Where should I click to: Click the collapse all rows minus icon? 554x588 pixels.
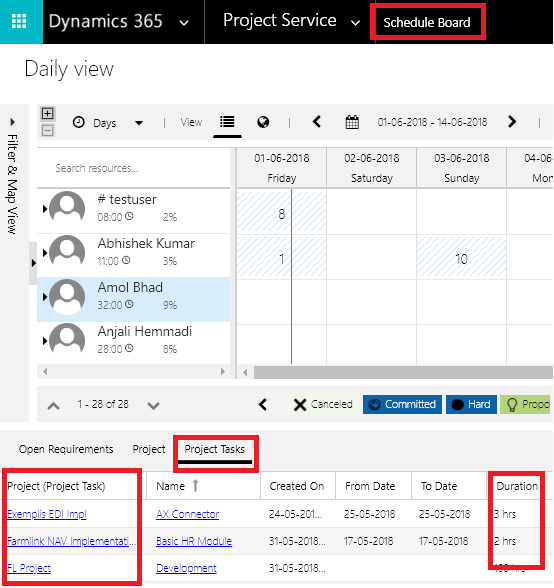(x=47, y=130)
